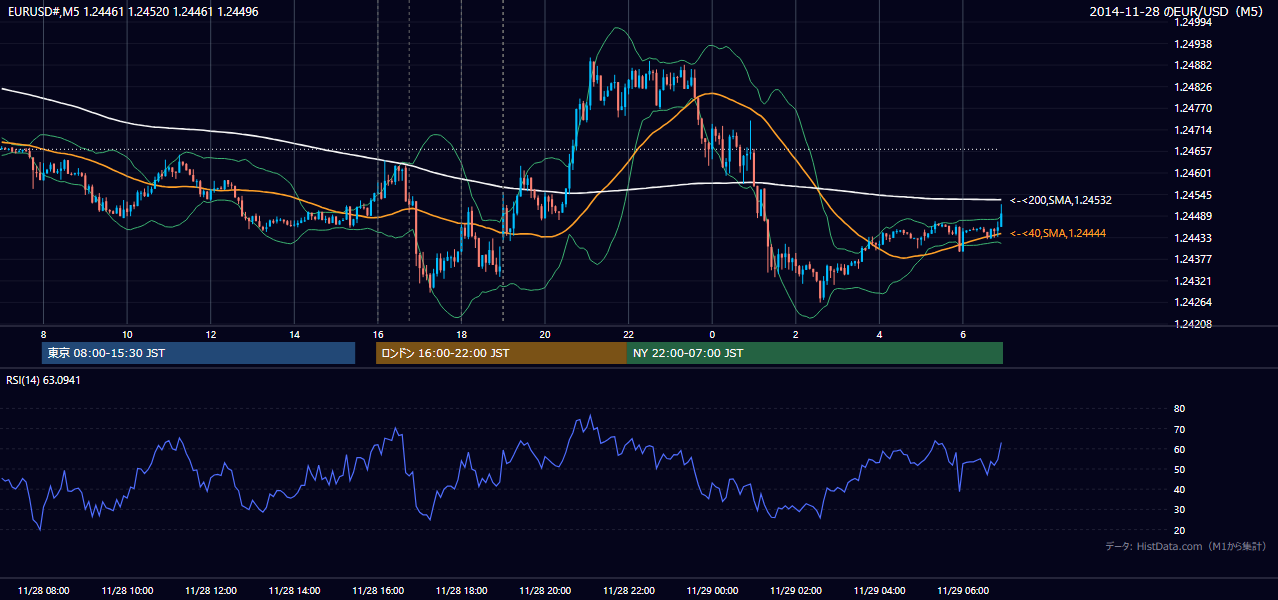Image resolution: width=1278 pixels, height=600 pixels.
Task: Click price axis value 1.24826
Action: coord(1194,87)
